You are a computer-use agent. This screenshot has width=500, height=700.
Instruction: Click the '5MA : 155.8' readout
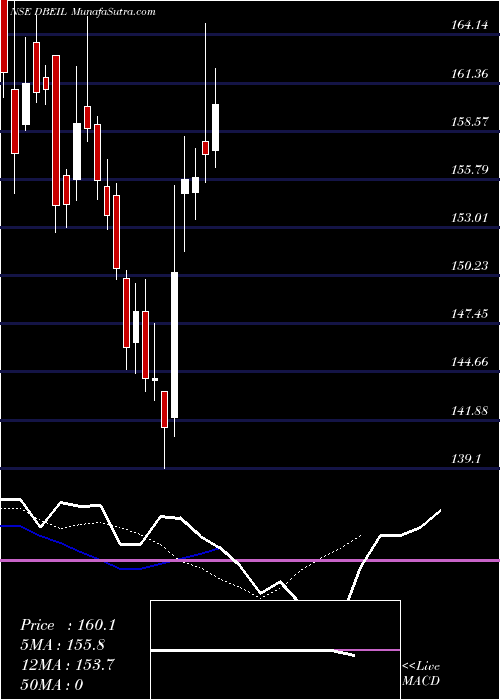click(x=63, y=645)
